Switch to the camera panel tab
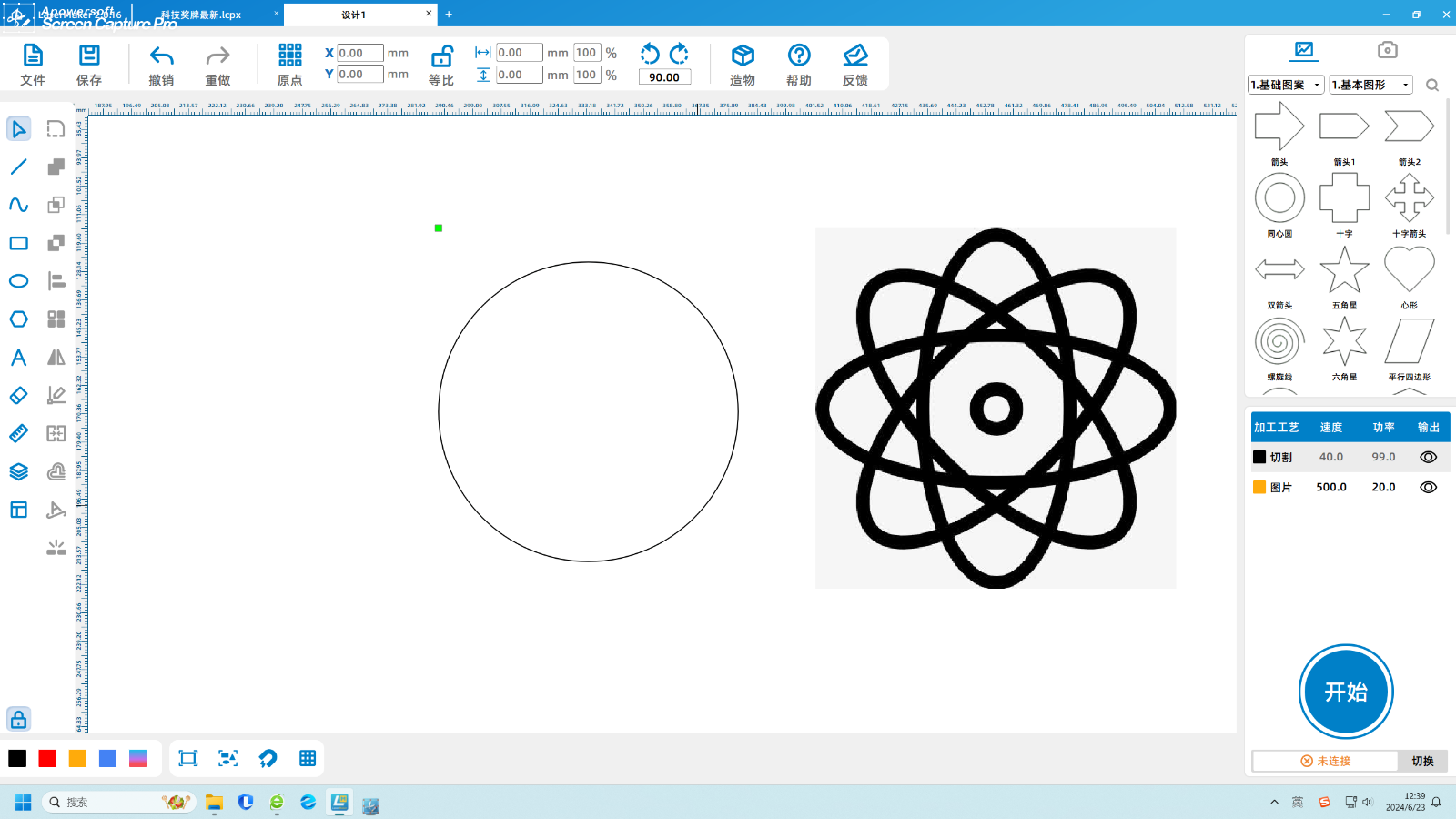 click(x=1387, y=50)
